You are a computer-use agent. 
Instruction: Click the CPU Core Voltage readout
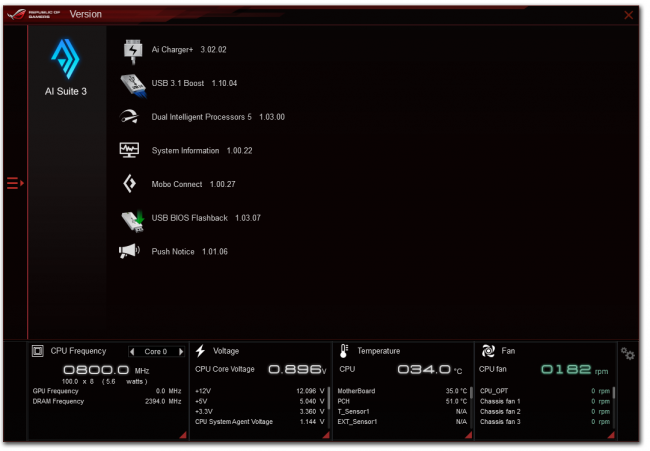261,369
